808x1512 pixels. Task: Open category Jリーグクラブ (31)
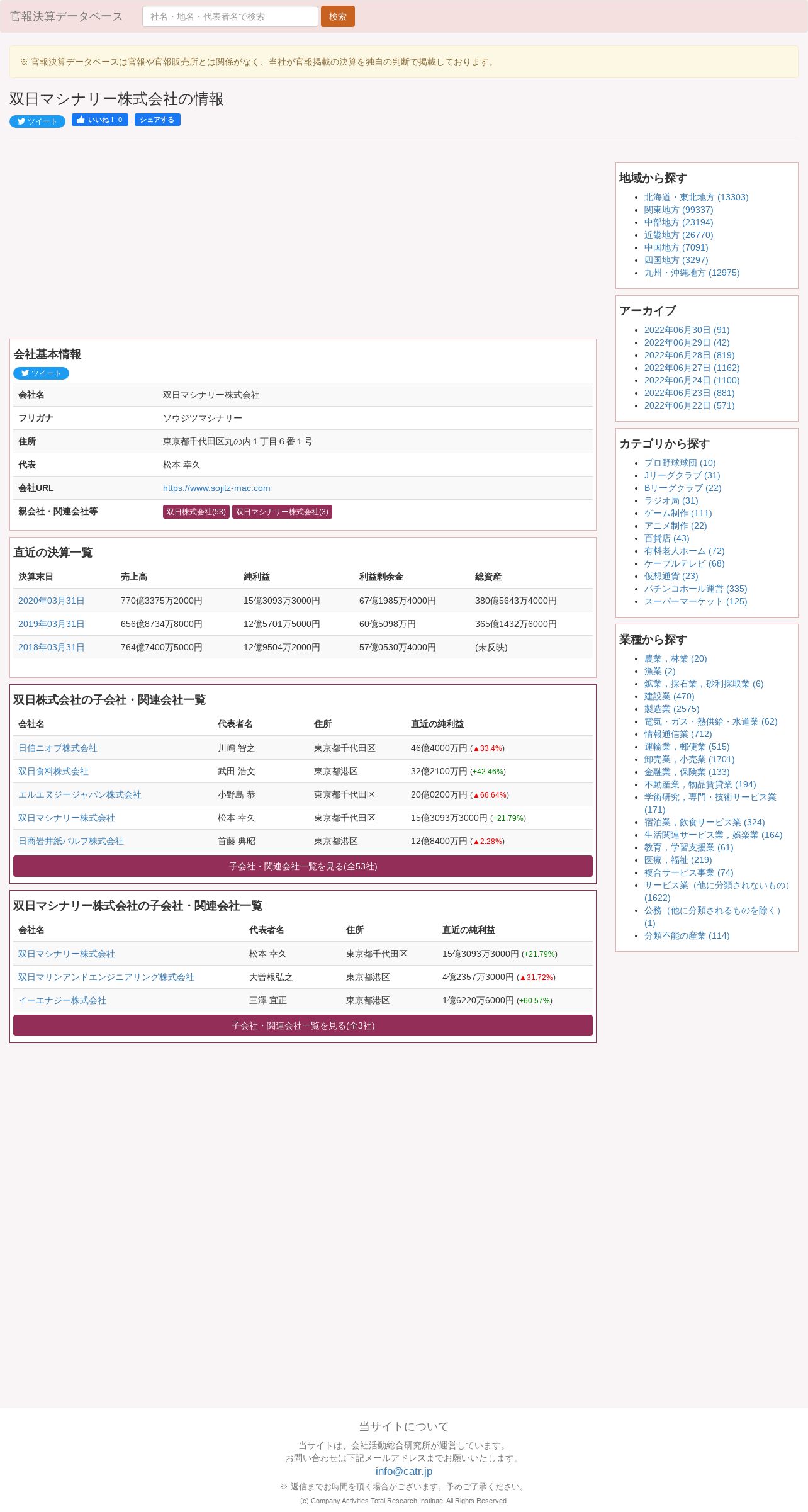coord(682,475)
